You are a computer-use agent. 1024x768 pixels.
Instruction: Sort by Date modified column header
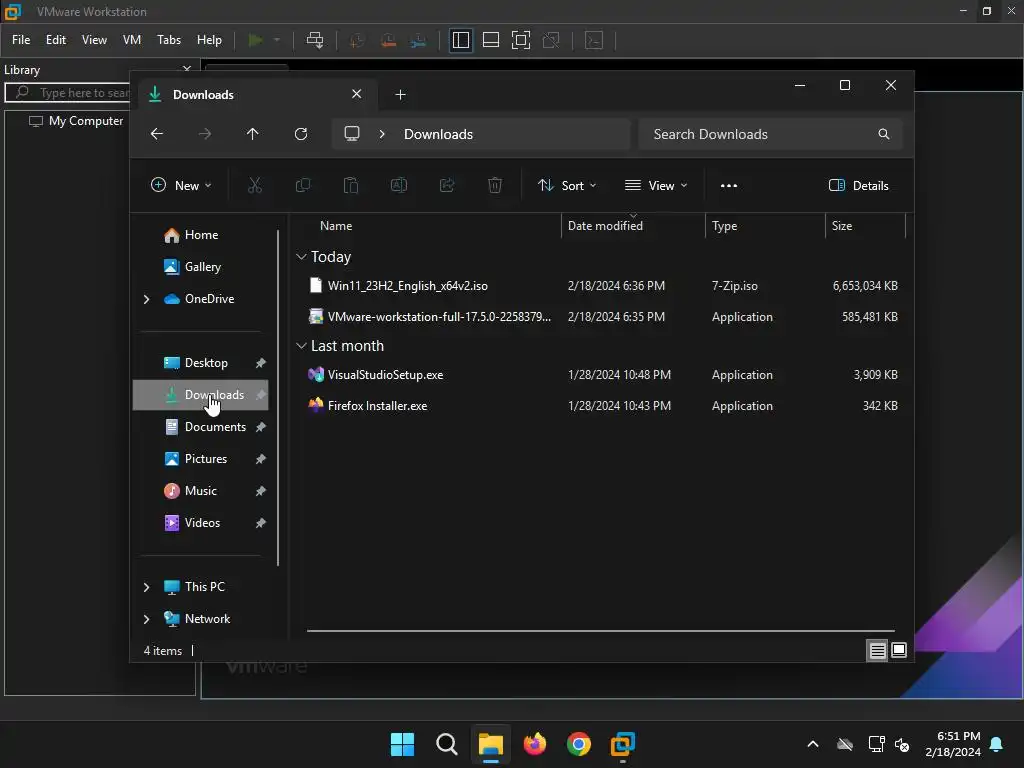coord(633,226)
